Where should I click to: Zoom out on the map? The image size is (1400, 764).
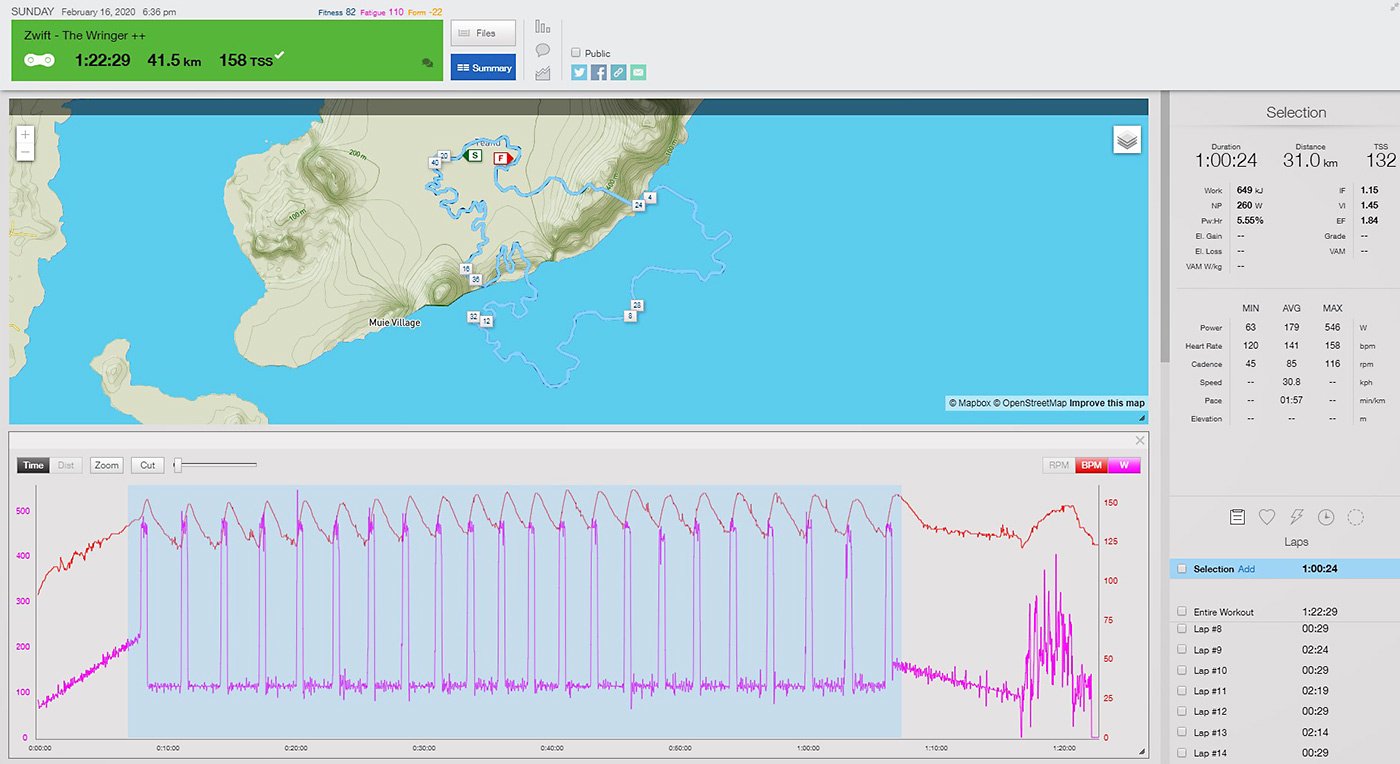pyautogui.click(x=26, y=153)
